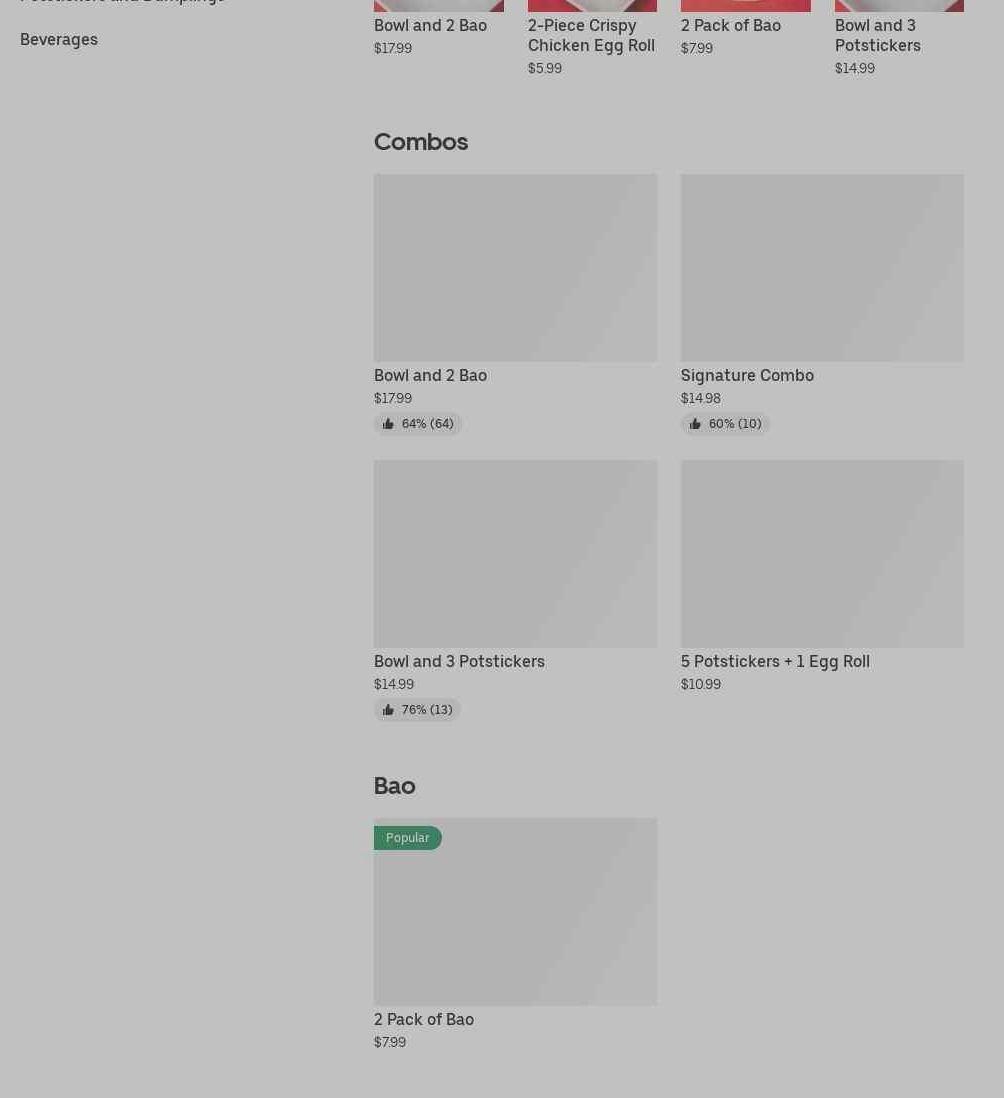Open Bowl and 2 Bao combo image
This screenshot has width=1004, height=1098.
tap(515, 267)
